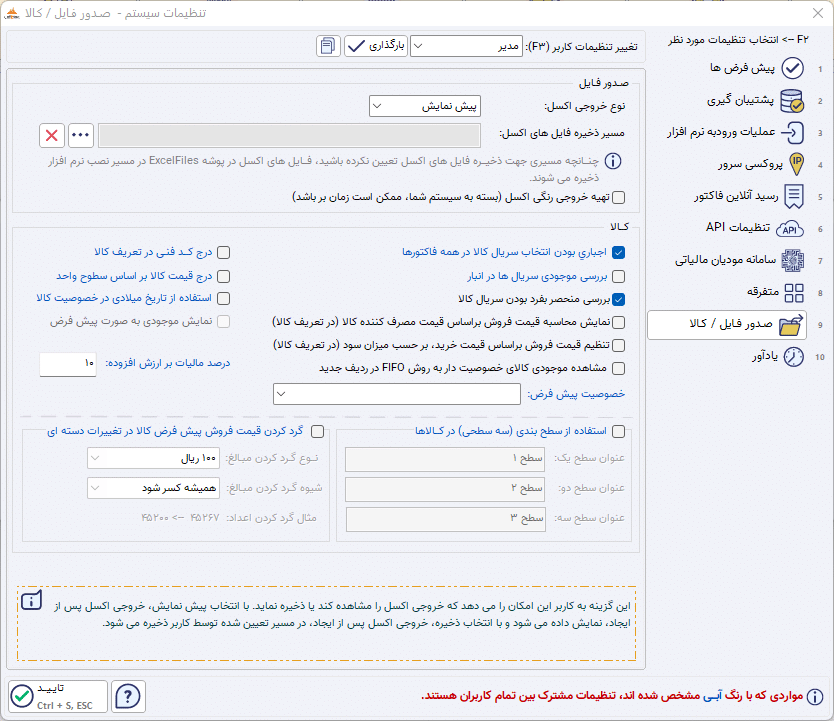
Task: Uncheck اجباری بودن انتخاب سریال کالا
Action: 618,253
